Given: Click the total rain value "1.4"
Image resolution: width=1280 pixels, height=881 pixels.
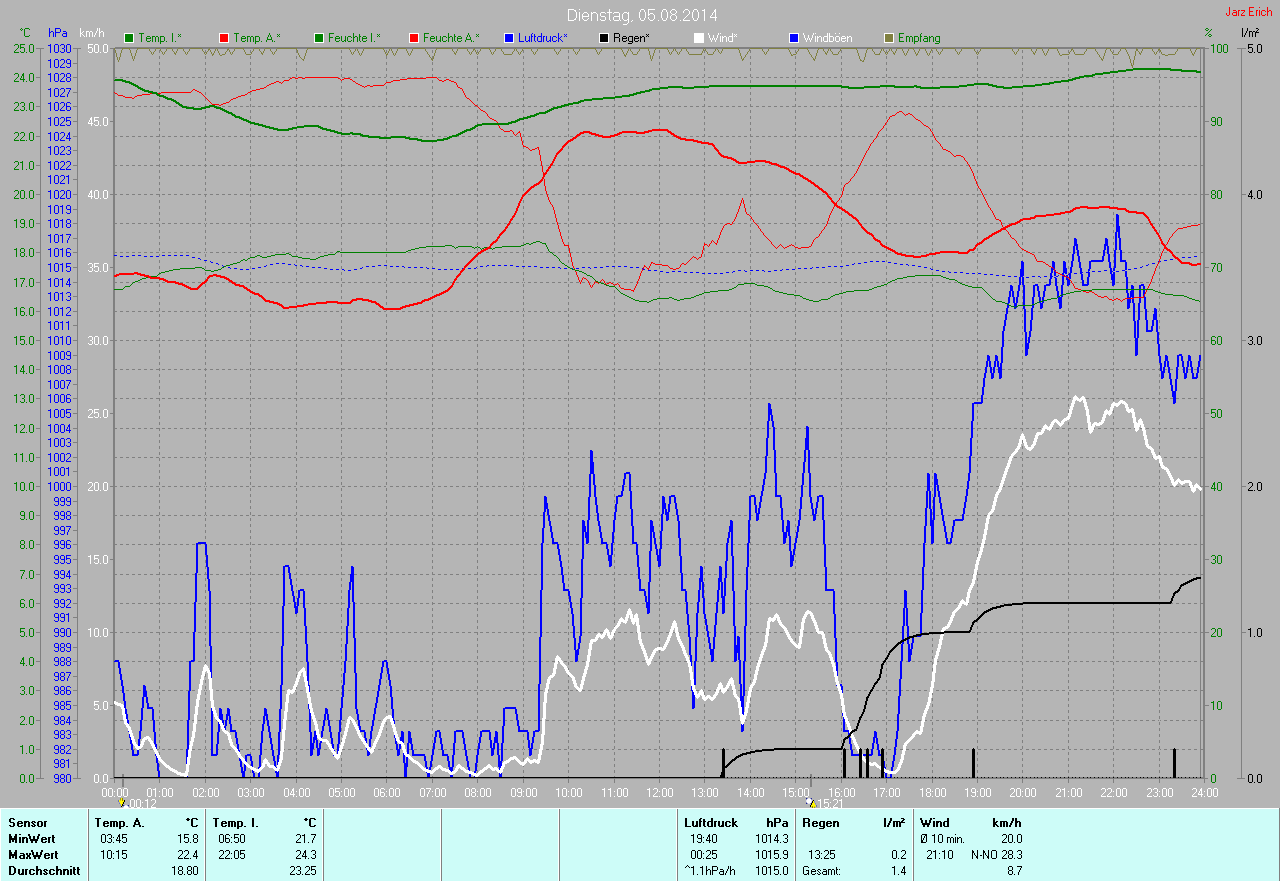Looking at the screenshot, I should click(898, 871).
